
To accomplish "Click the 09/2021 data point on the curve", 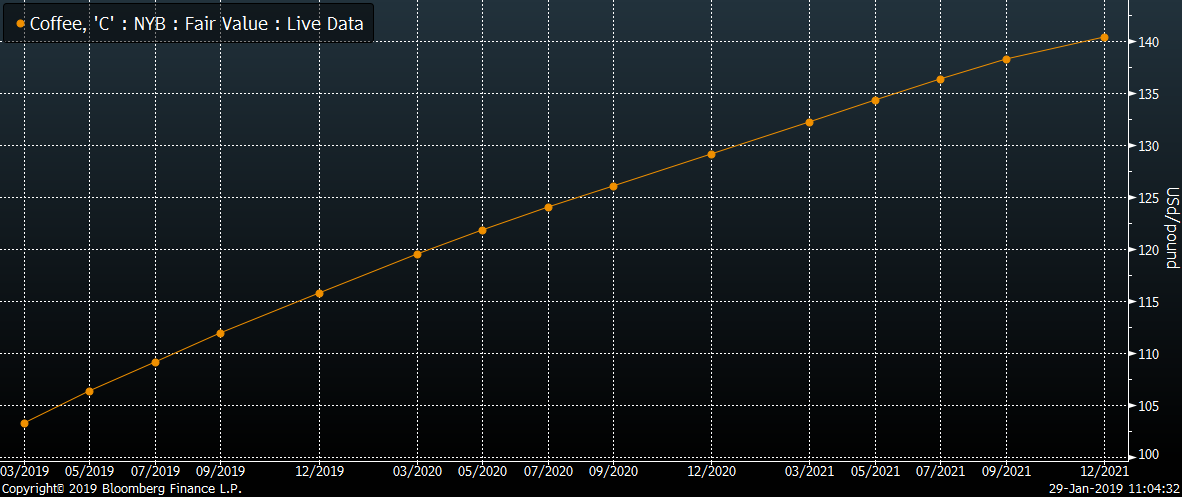I will point(1006,59).
